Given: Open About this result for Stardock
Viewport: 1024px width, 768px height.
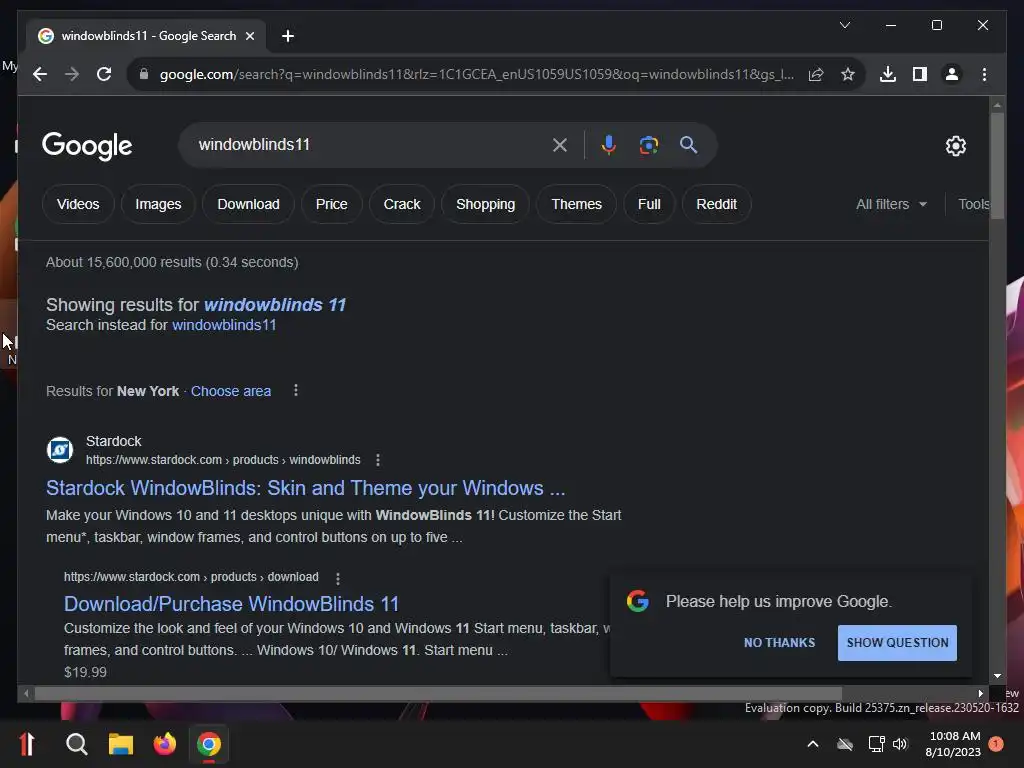Looking at the screenshot, I should point(377,460).
